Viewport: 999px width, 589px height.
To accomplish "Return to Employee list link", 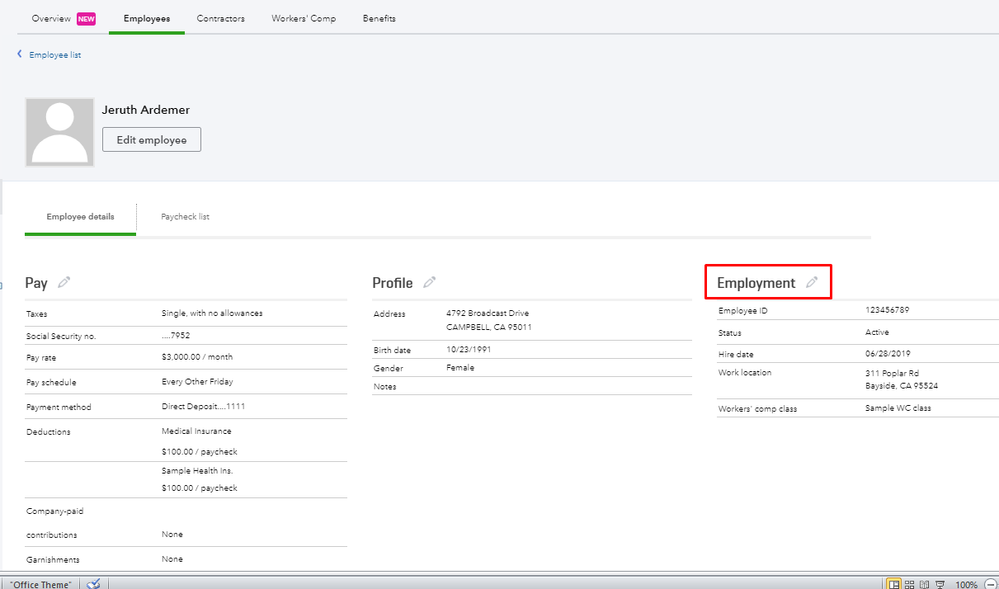I will 55,55.
